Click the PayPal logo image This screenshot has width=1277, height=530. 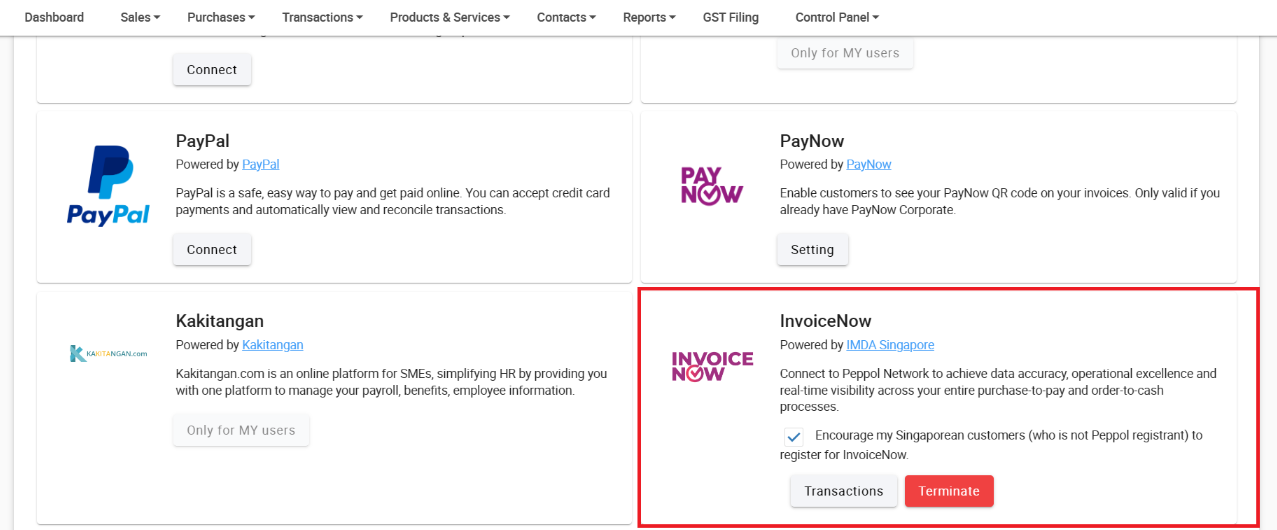[x=108, y=186]
